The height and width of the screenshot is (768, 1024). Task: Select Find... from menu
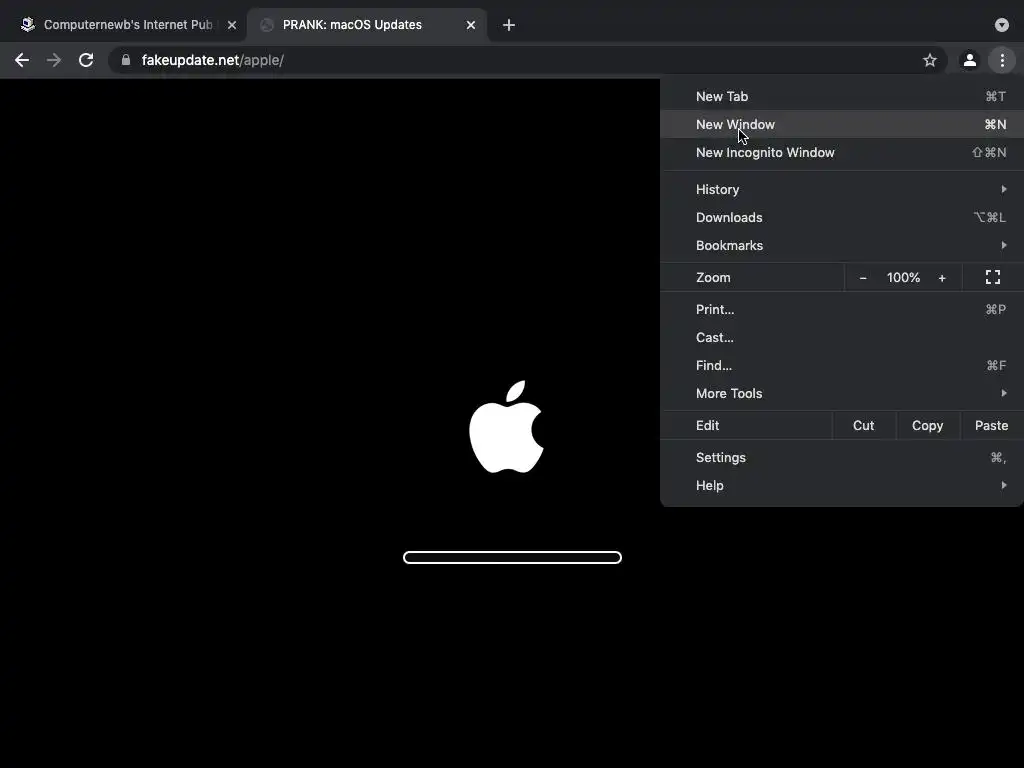point(842,366)
